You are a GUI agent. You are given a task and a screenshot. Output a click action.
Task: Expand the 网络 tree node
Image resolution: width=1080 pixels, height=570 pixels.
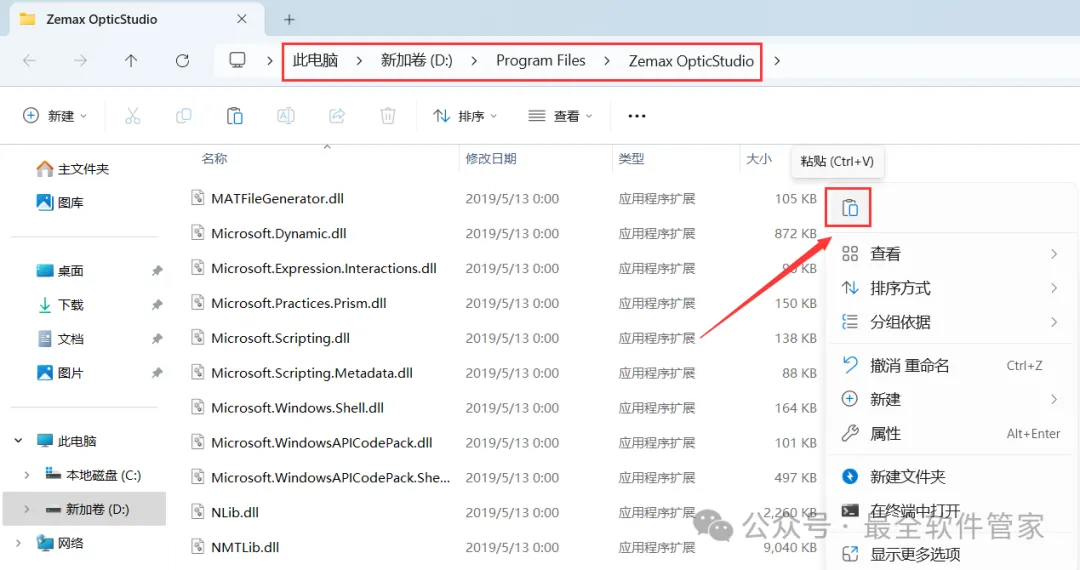click(18, 543)
